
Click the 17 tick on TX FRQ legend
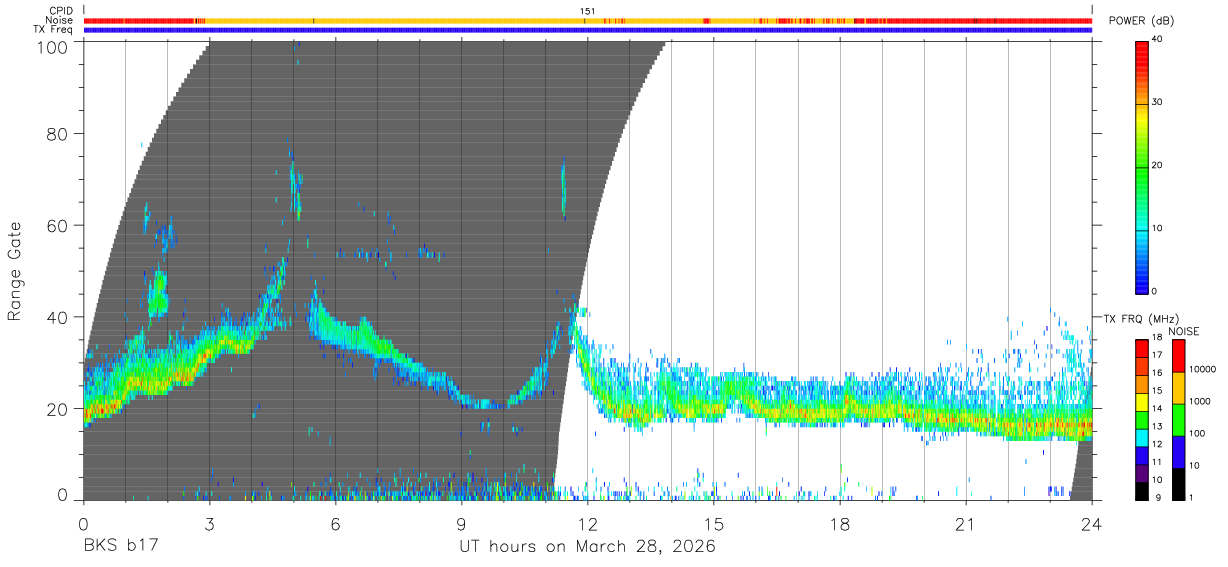(x=1158, y=355)
